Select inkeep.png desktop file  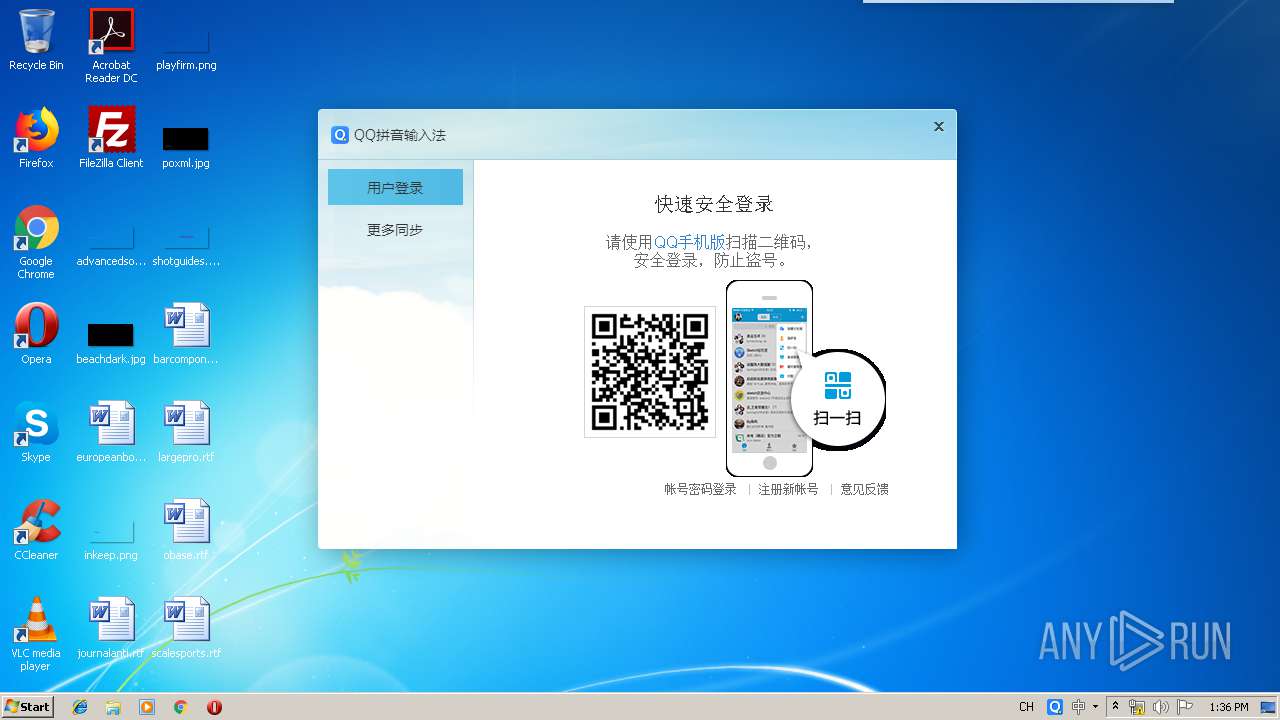click(111, 540)
